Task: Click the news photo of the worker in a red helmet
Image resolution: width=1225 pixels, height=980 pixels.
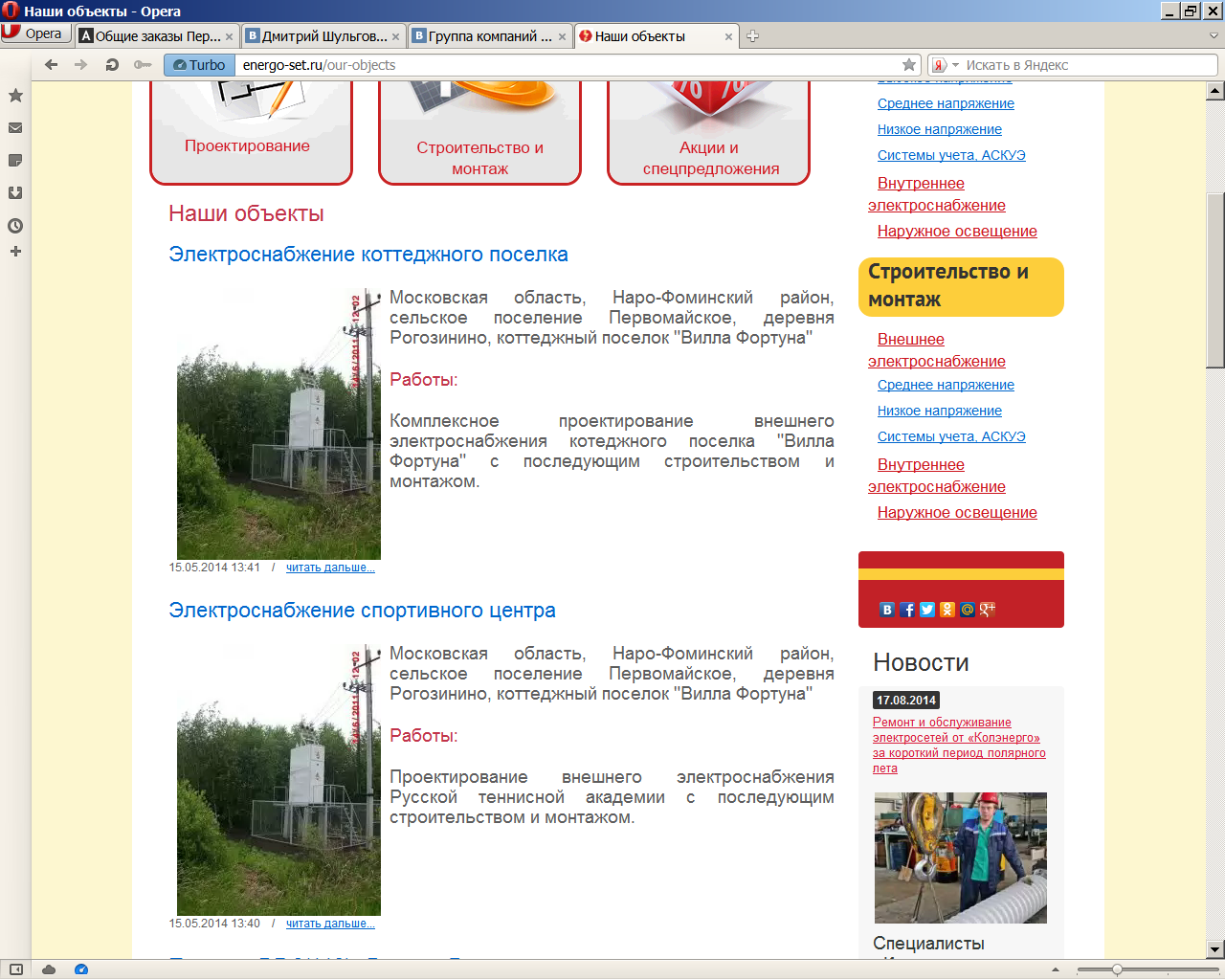Action: [x=961, y=857]
